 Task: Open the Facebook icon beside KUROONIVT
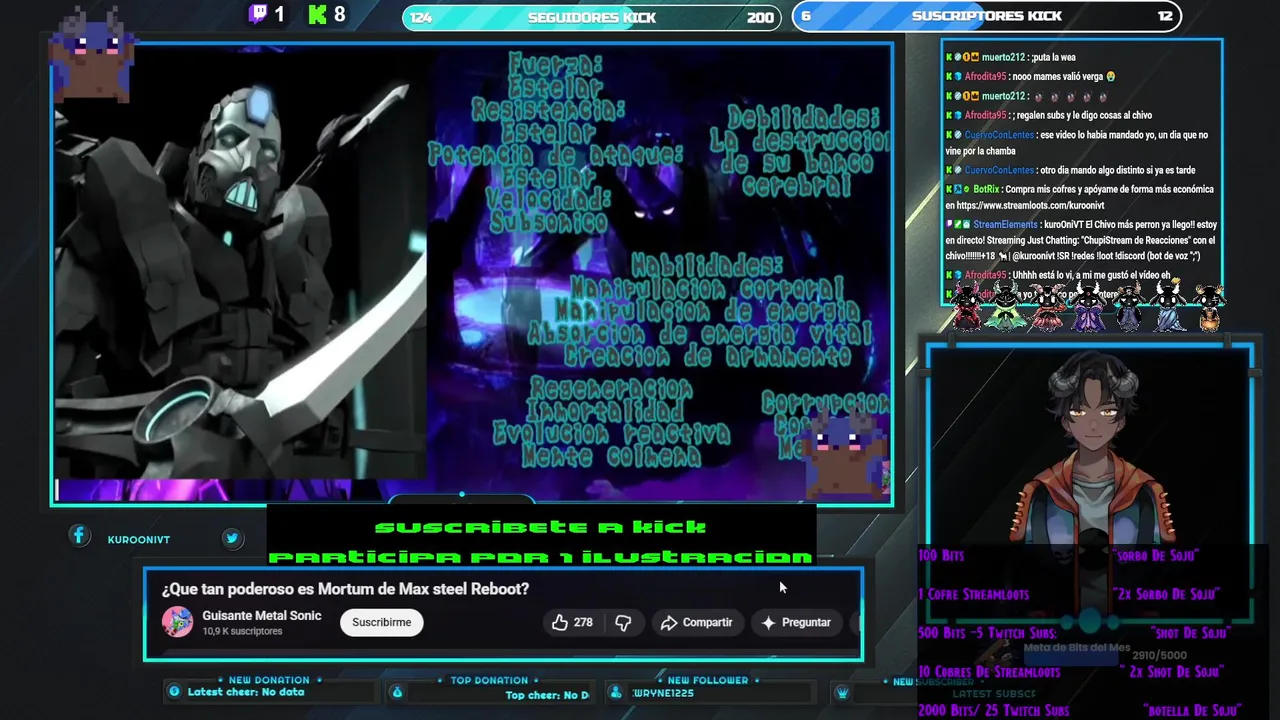[x=79, y=537]
